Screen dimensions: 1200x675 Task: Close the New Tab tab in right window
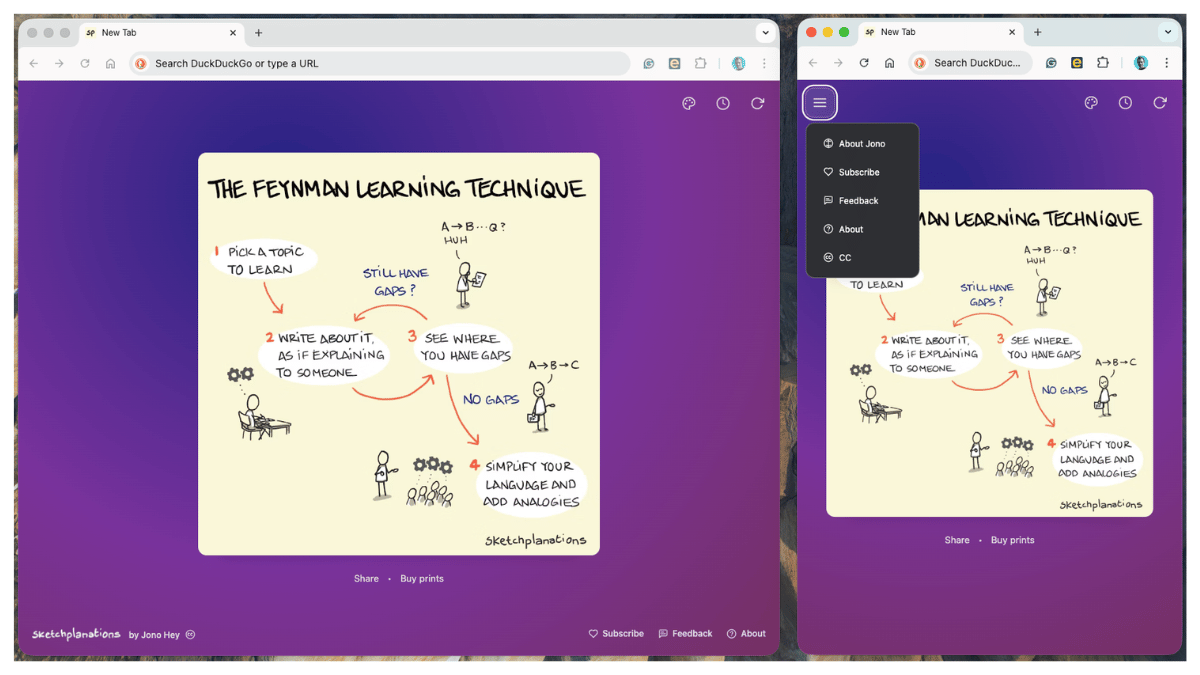(1012, 32)
